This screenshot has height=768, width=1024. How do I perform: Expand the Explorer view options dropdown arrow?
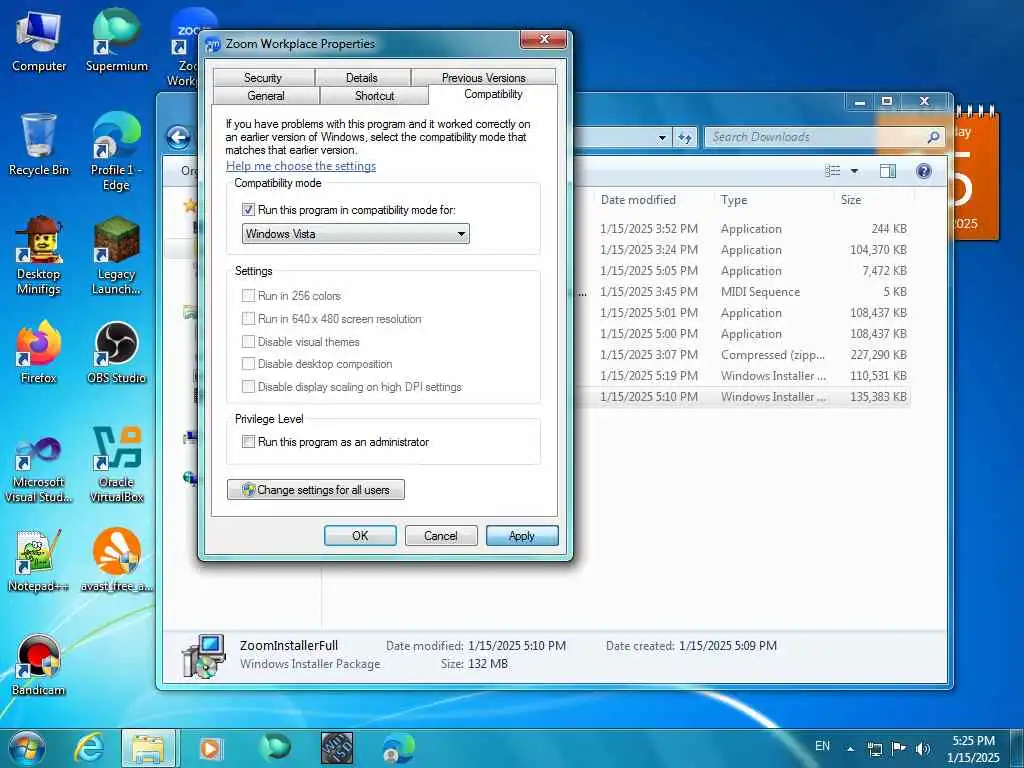click(854, 171)
